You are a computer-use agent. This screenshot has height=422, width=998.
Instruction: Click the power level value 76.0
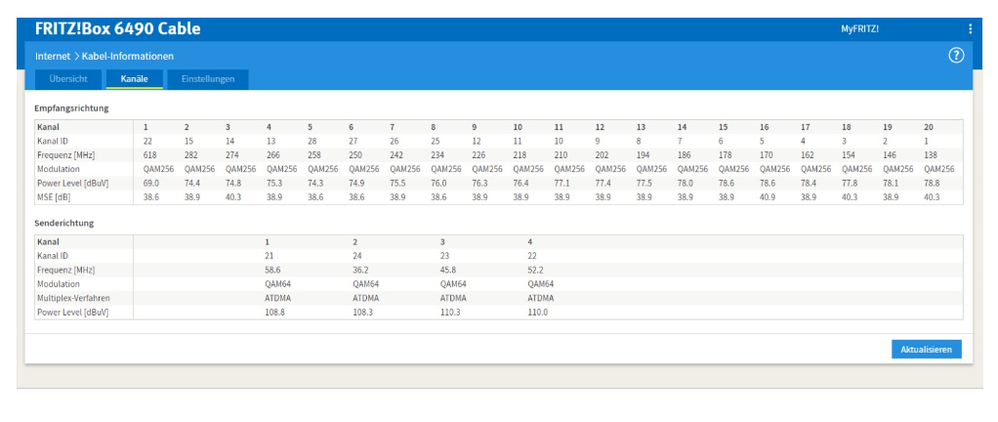point(438,183)
